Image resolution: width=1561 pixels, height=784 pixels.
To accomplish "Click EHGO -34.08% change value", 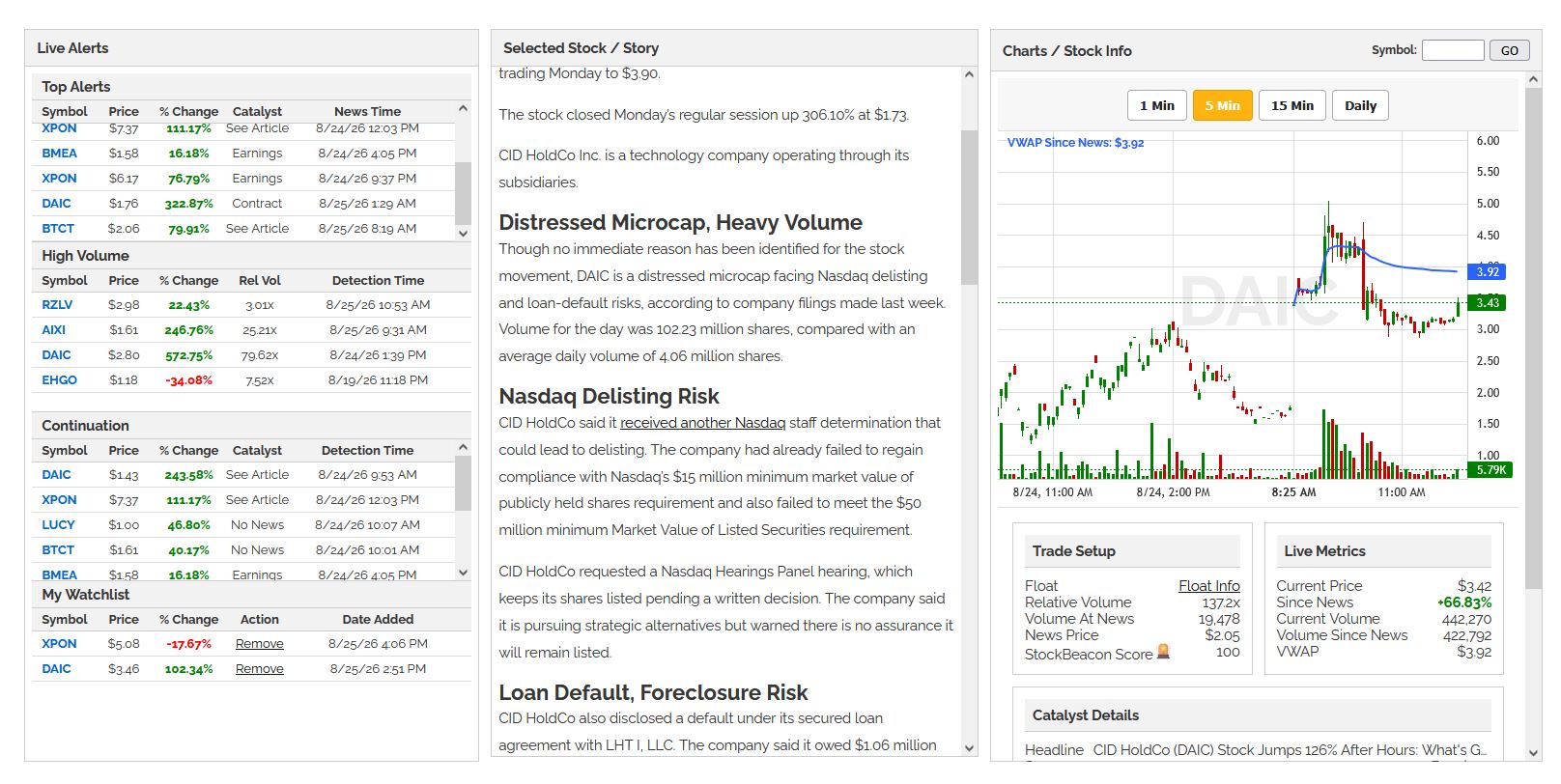I will point(188,379).
